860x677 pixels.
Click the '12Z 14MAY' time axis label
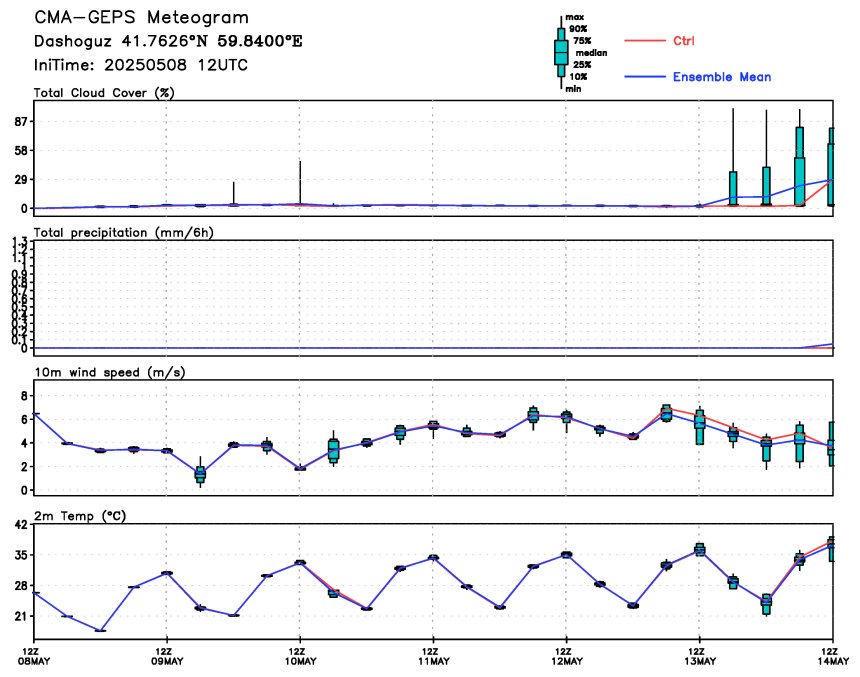(x=833, y=656)
